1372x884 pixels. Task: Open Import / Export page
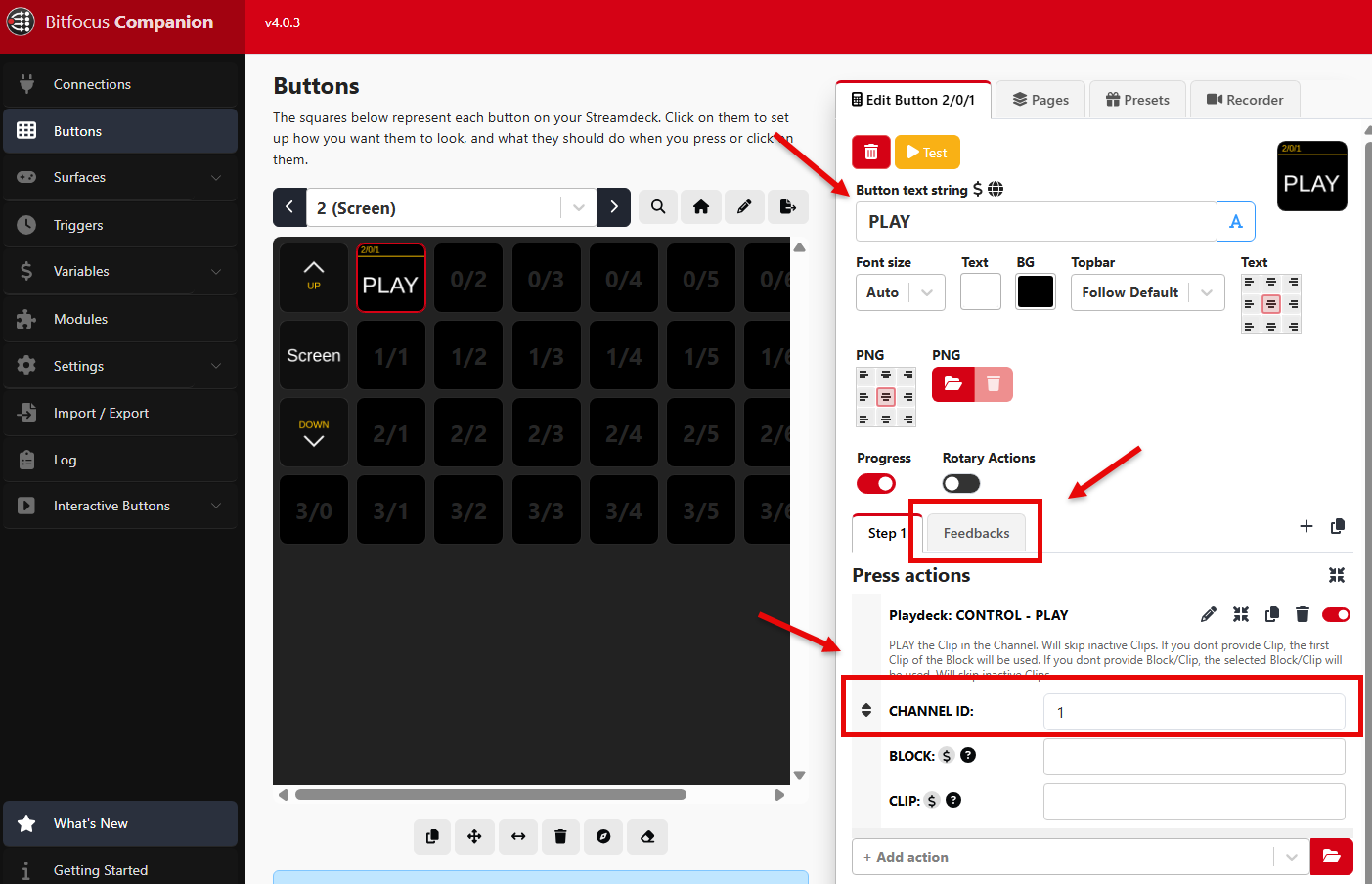(120, 413)
